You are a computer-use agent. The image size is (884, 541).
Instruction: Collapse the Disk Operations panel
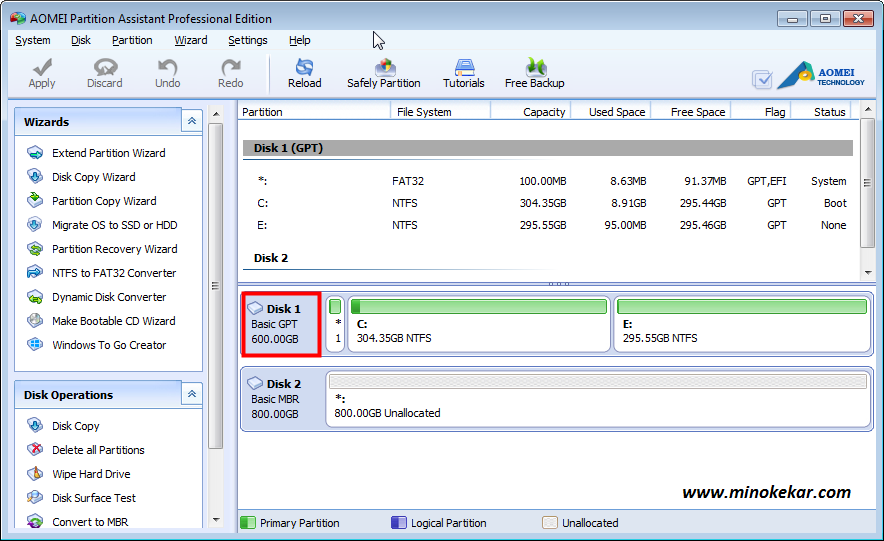pyautogui.click(x=192, y=393)
